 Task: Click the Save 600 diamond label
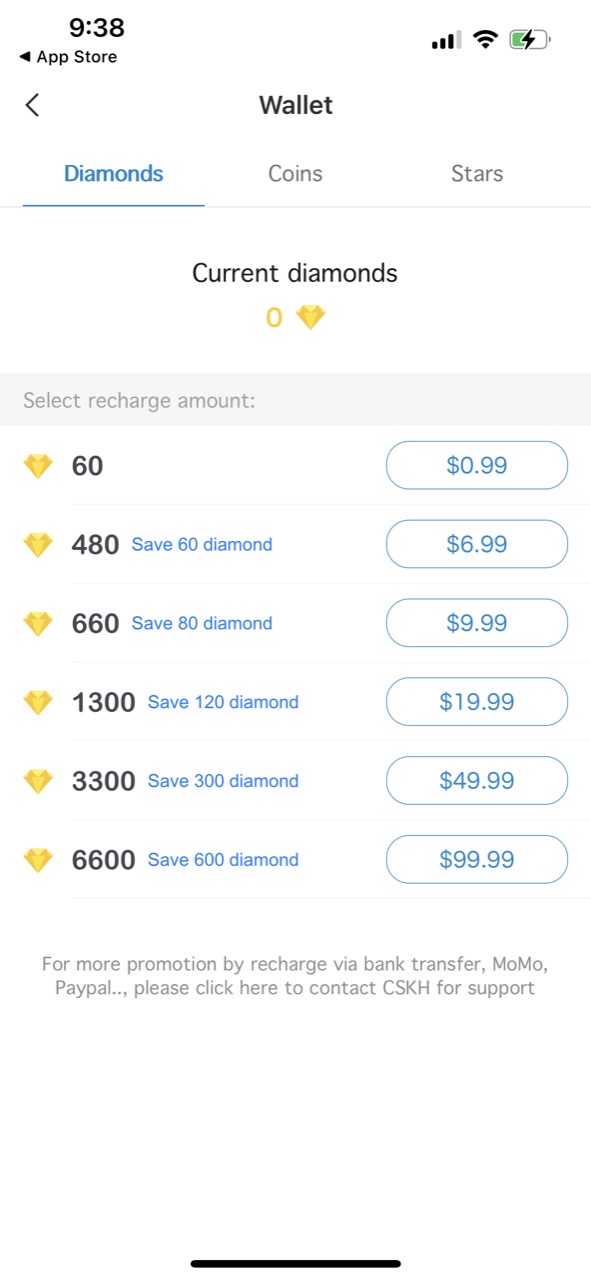coord(223,860)
